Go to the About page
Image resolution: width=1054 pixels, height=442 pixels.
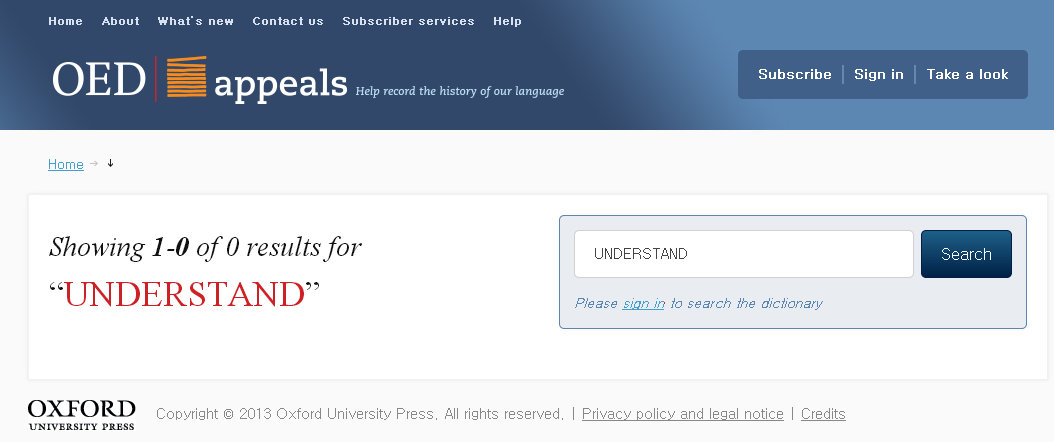pos(120,21)
